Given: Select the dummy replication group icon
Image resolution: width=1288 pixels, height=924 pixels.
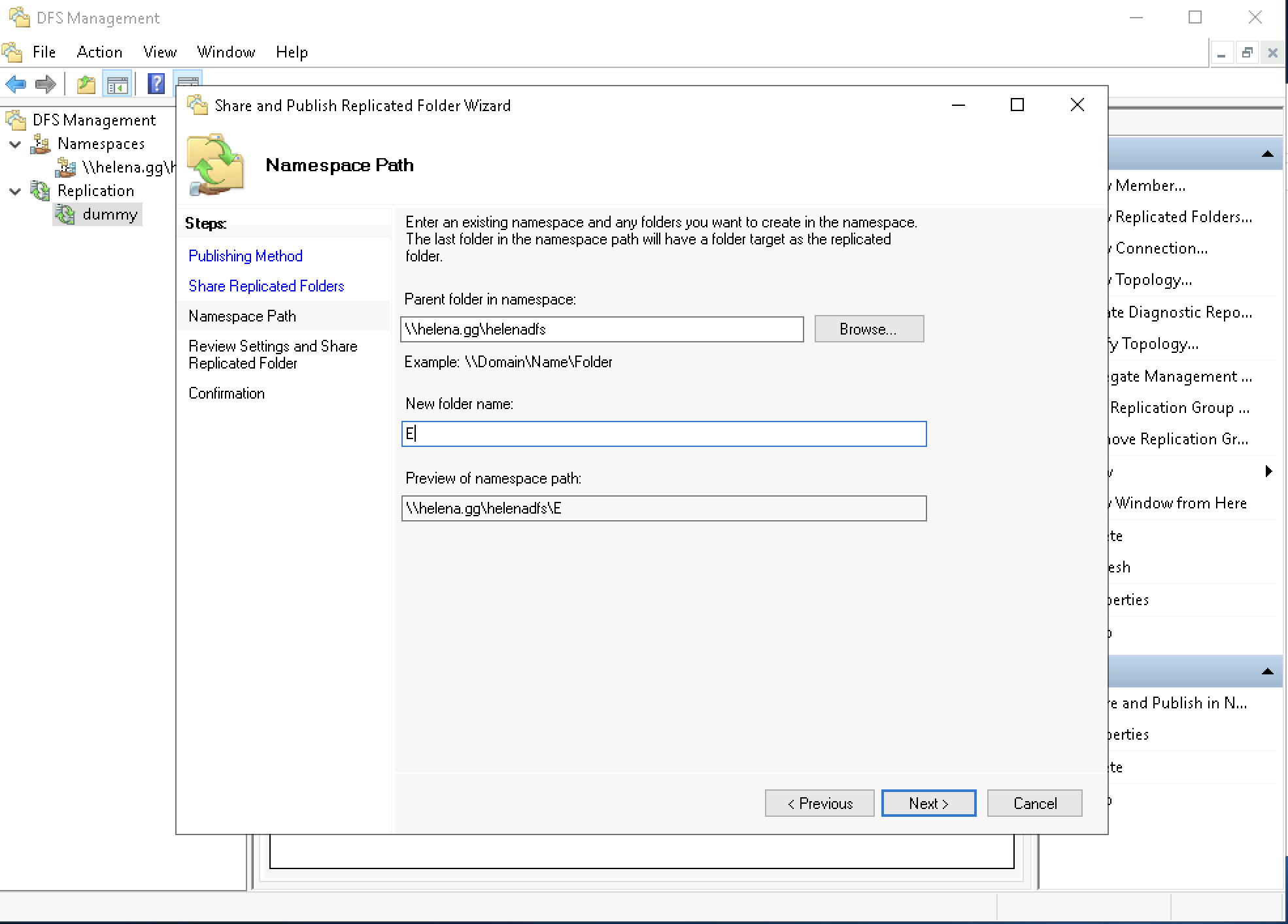Looking at the screenshot, I should click(x=65, y=214).
